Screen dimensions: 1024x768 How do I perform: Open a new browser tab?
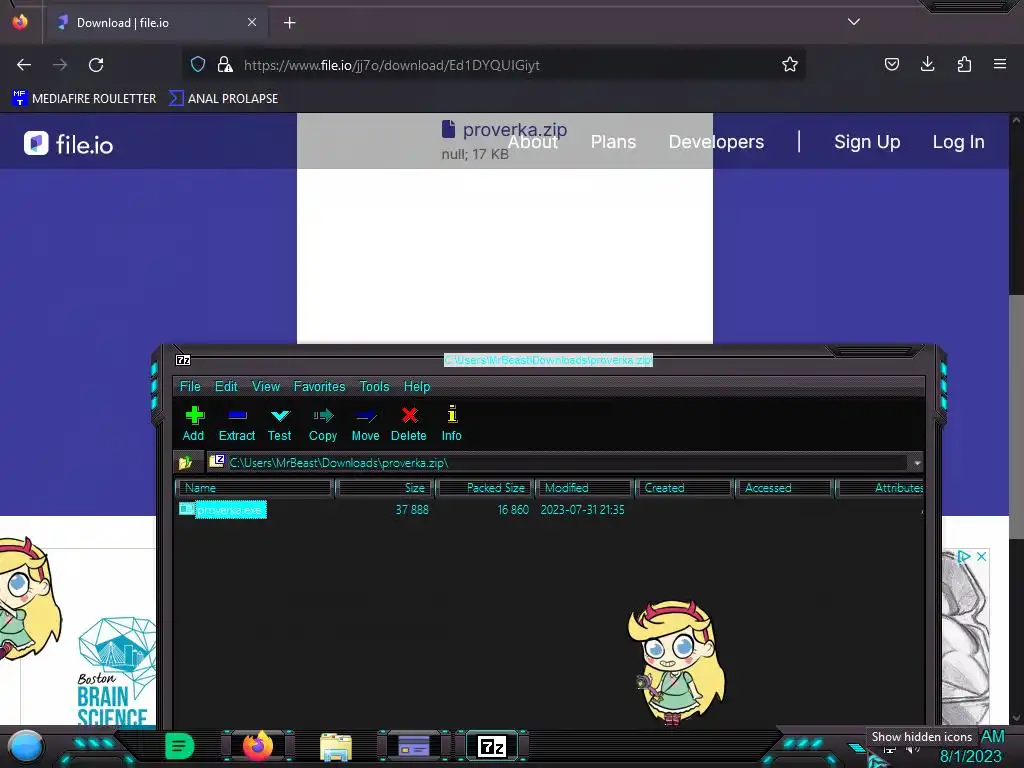(289, 23)
